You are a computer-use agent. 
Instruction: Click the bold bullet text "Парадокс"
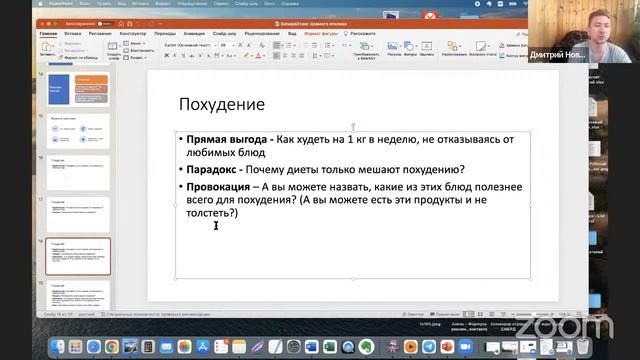click(x=211, y=169)
